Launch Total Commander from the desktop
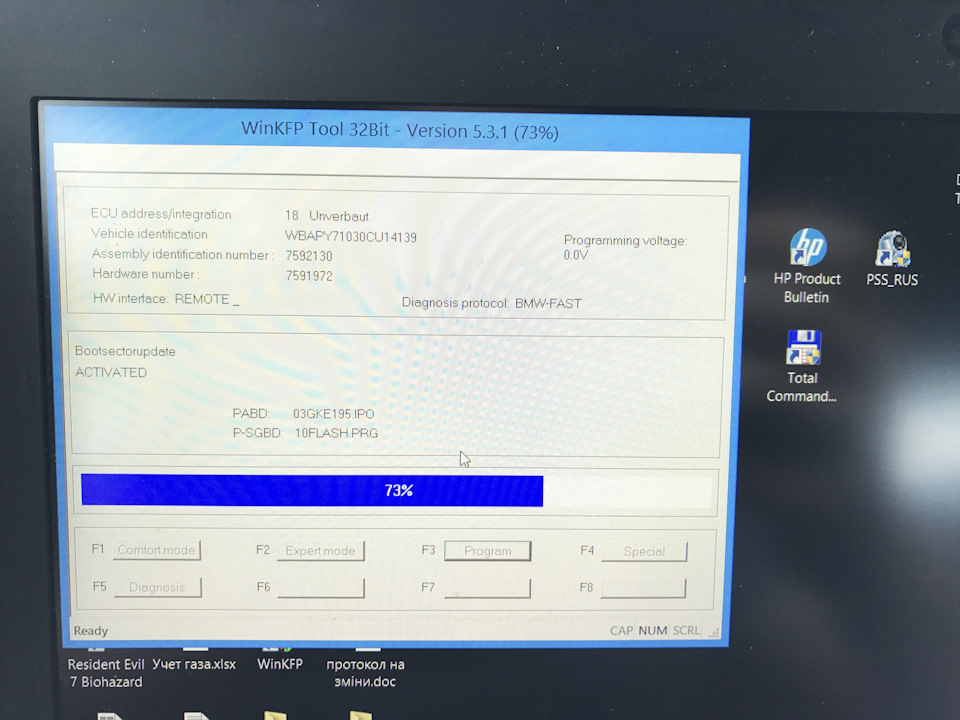The image size is (960, 720). 801,366
